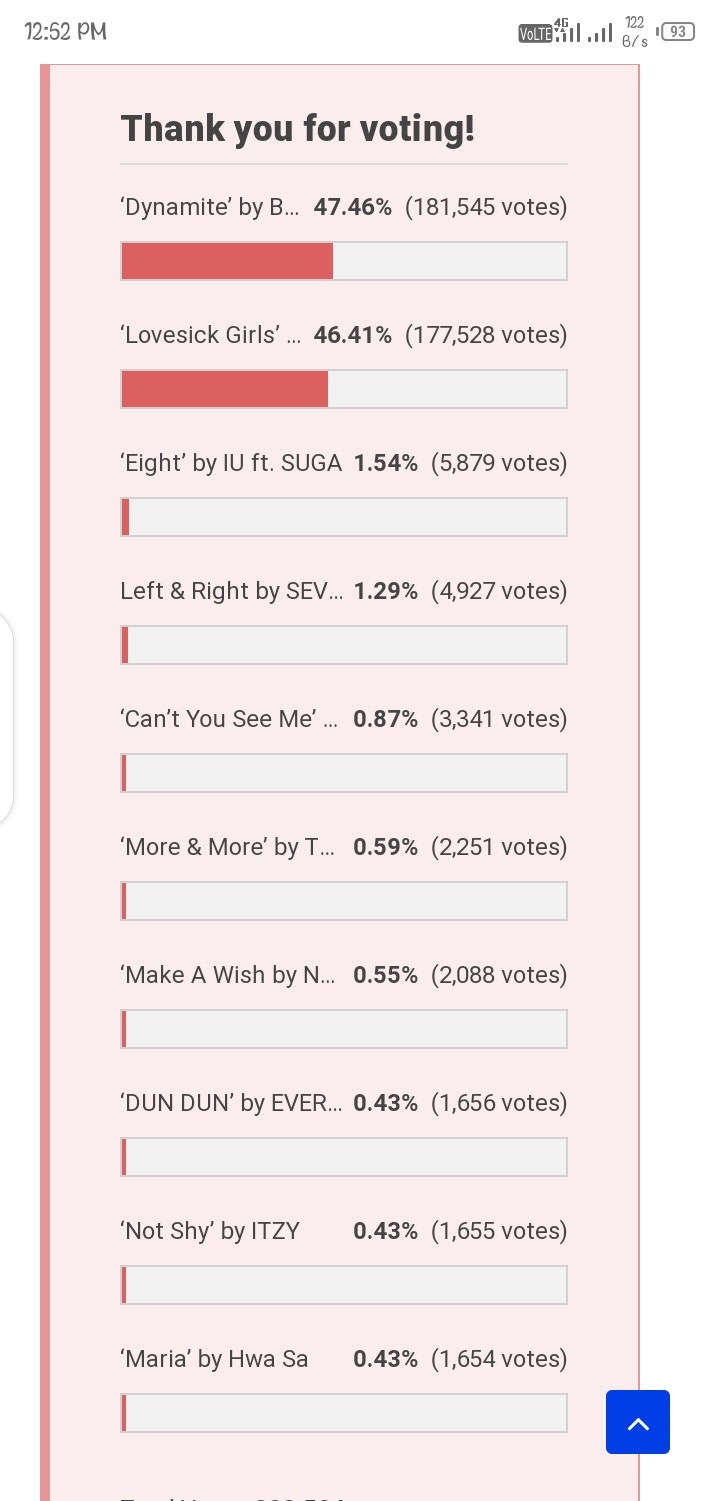Tap the battery indicator showing 93
This screenshot has height=1501, width=716.
click(x=676, y=30)
